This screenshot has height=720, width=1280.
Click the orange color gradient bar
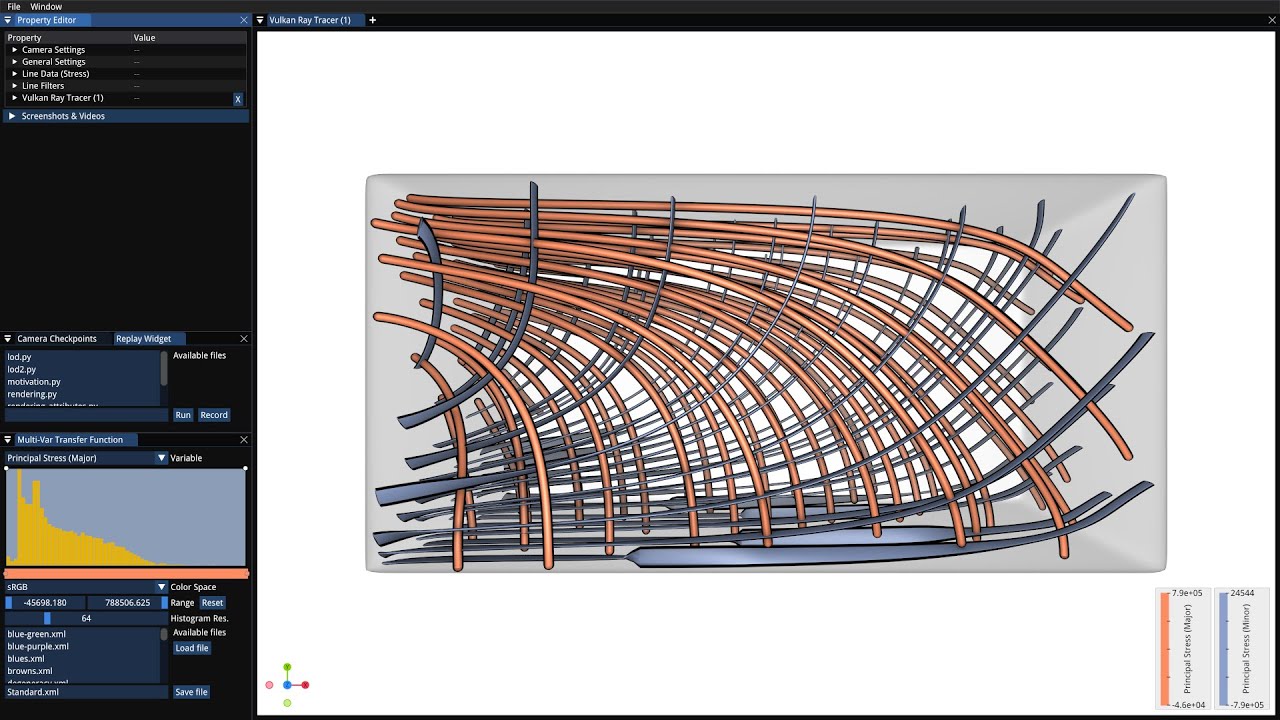click(x=125, y=574)
